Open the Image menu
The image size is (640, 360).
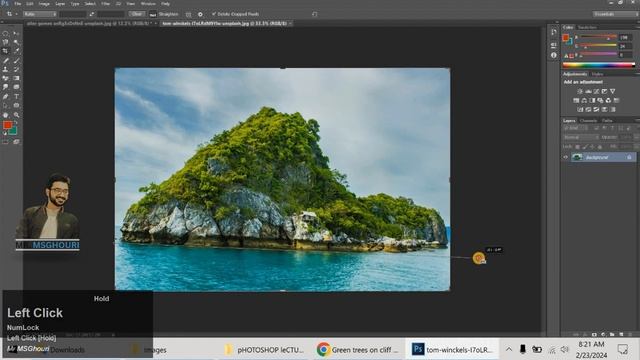pyautogui.click(x=44, y=4)
